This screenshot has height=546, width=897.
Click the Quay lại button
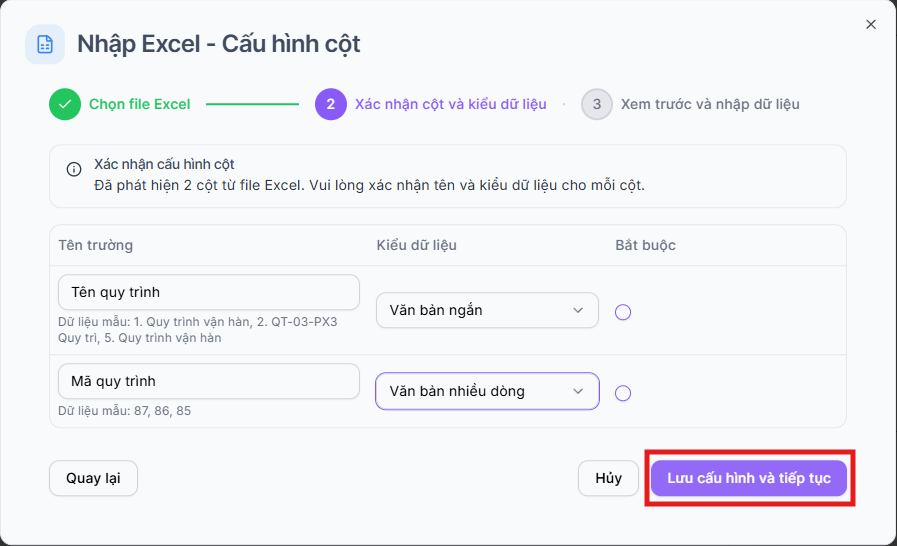93,478
